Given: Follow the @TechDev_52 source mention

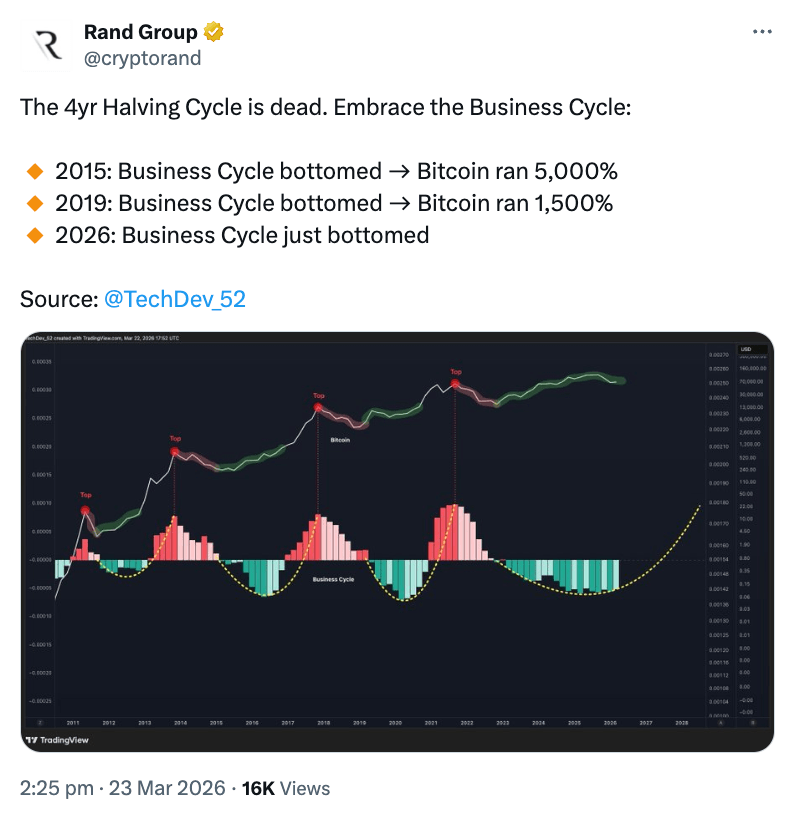Looking at the screenshot, I should click(x=175, y=298).
